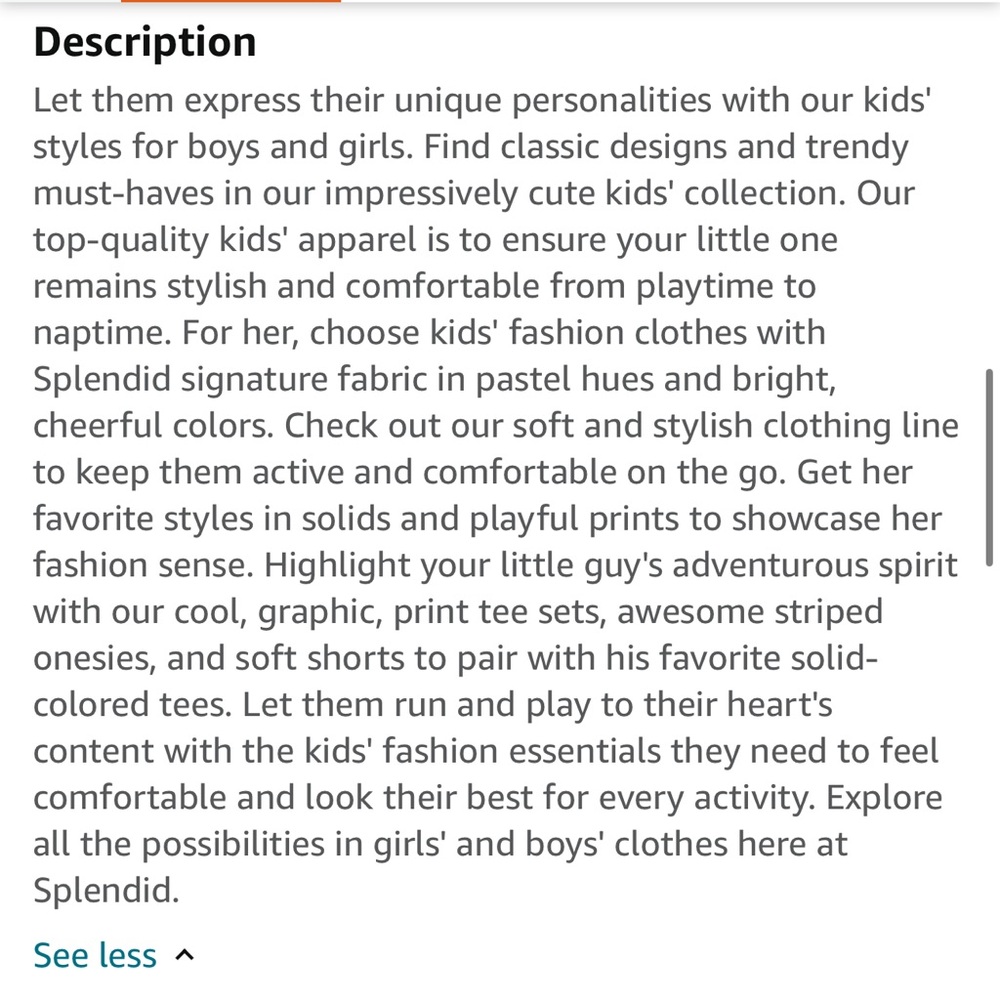Click the opening words 'Let them express'
Image resolution: width=1000 pixels, height=1000 pixels.
[x=167, y=100]
